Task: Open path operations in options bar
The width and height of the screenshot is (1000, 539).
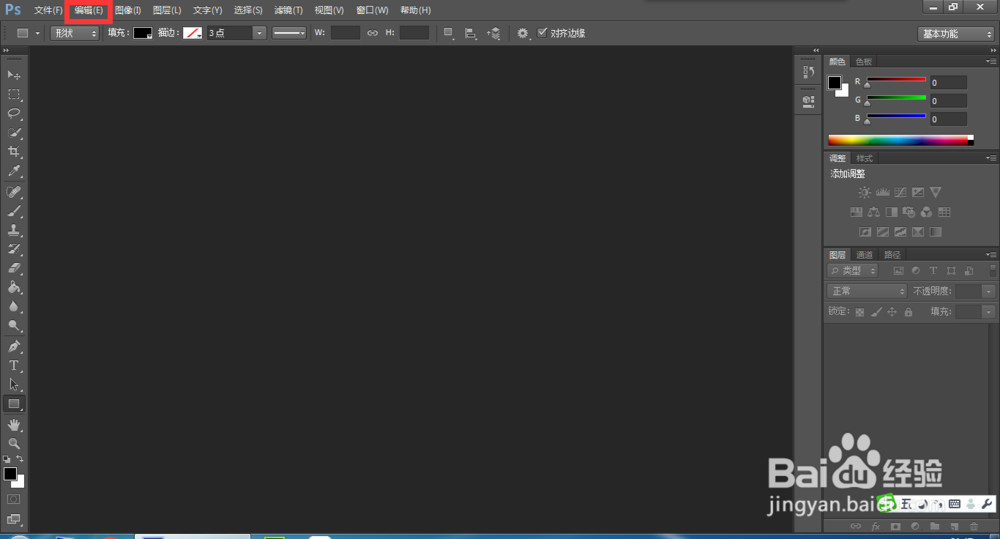Action: (448, 33)
